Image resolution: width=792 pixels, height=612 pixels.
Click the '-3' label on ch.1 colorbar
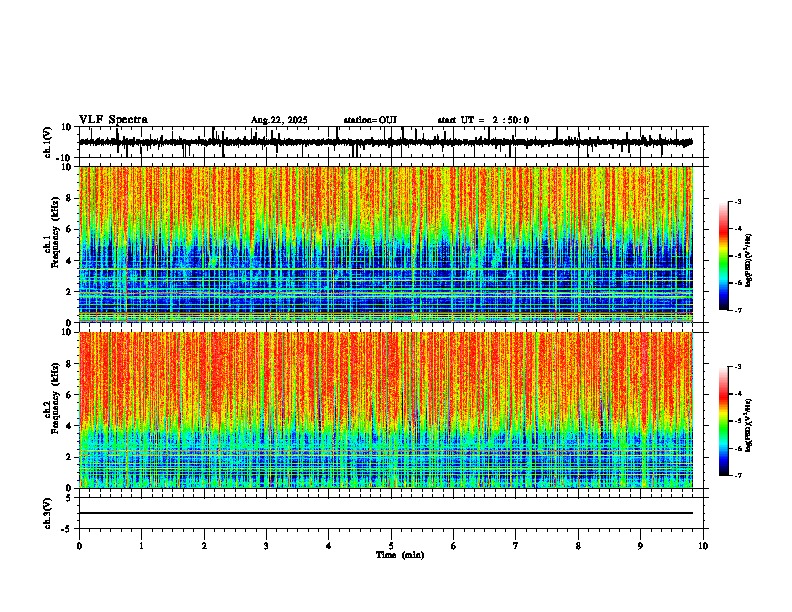(x=738, y=201)
